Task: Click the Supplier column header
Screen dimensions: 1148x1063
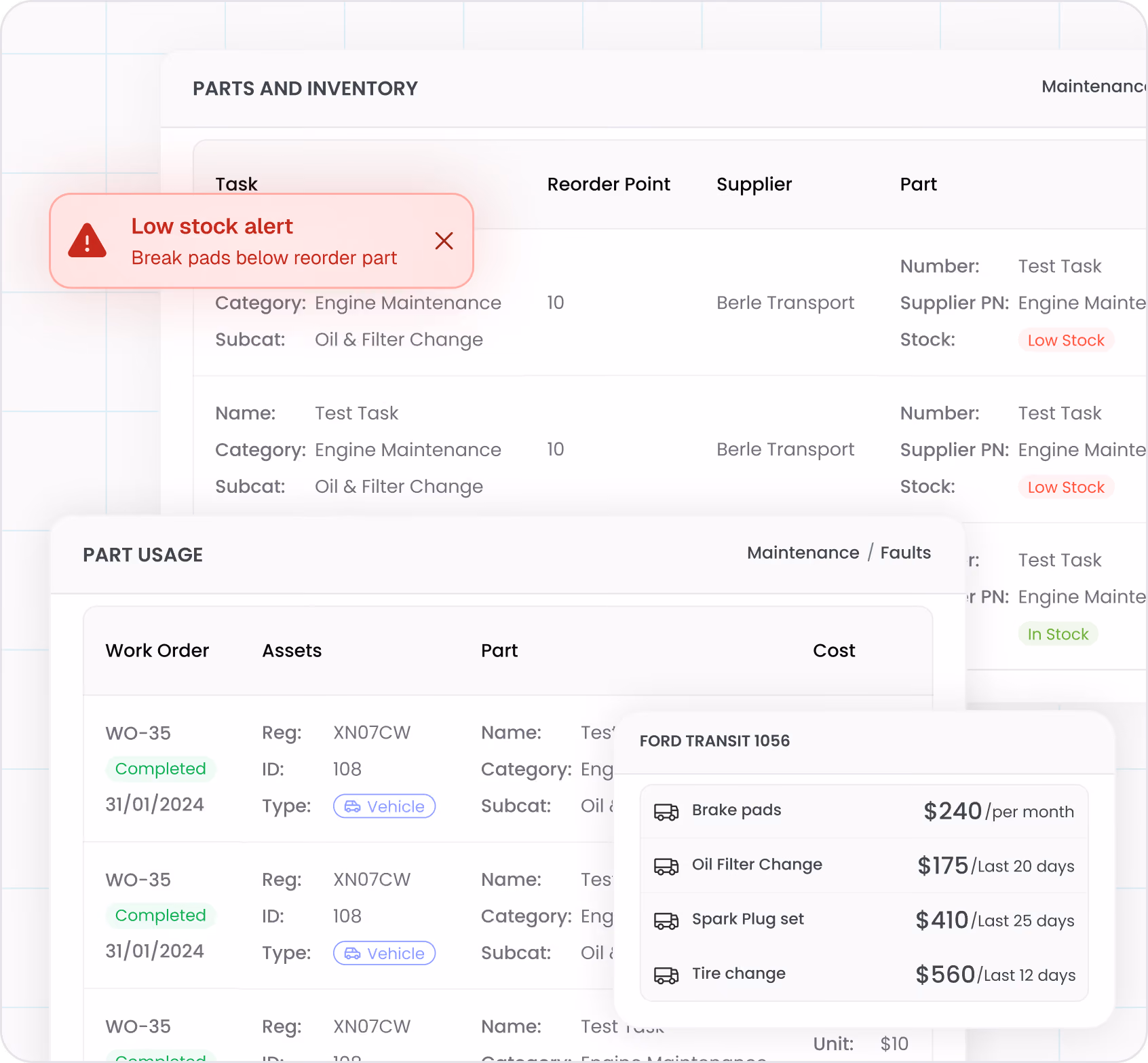Action: click(x=754, y=185)
